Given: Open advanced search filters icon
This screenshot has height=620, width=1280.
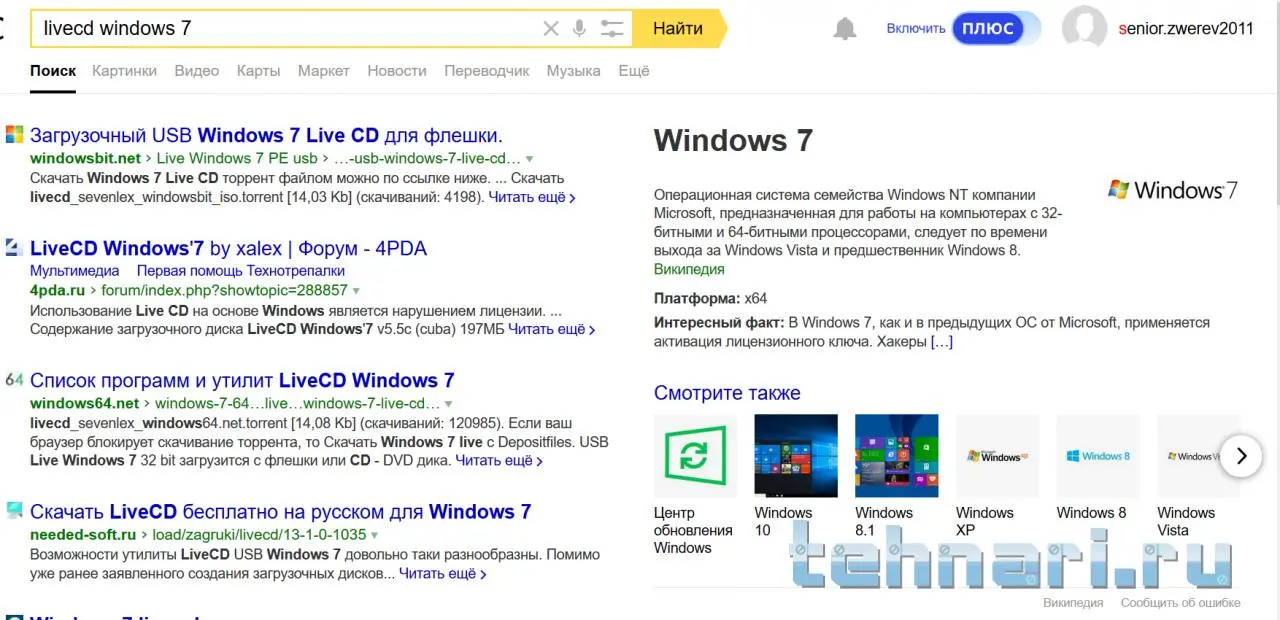Looking at the screenshot, I should point(612,29).
